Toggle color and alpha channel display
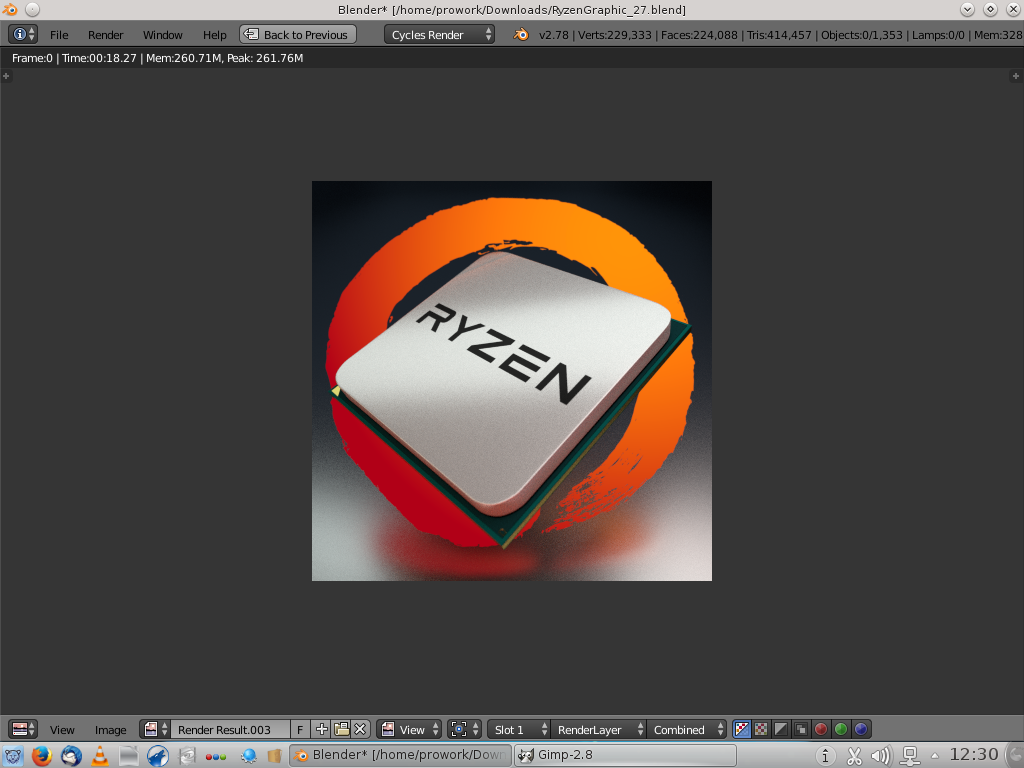The width and height of the screenshot is (1024, 768). (x=742, y=729)
